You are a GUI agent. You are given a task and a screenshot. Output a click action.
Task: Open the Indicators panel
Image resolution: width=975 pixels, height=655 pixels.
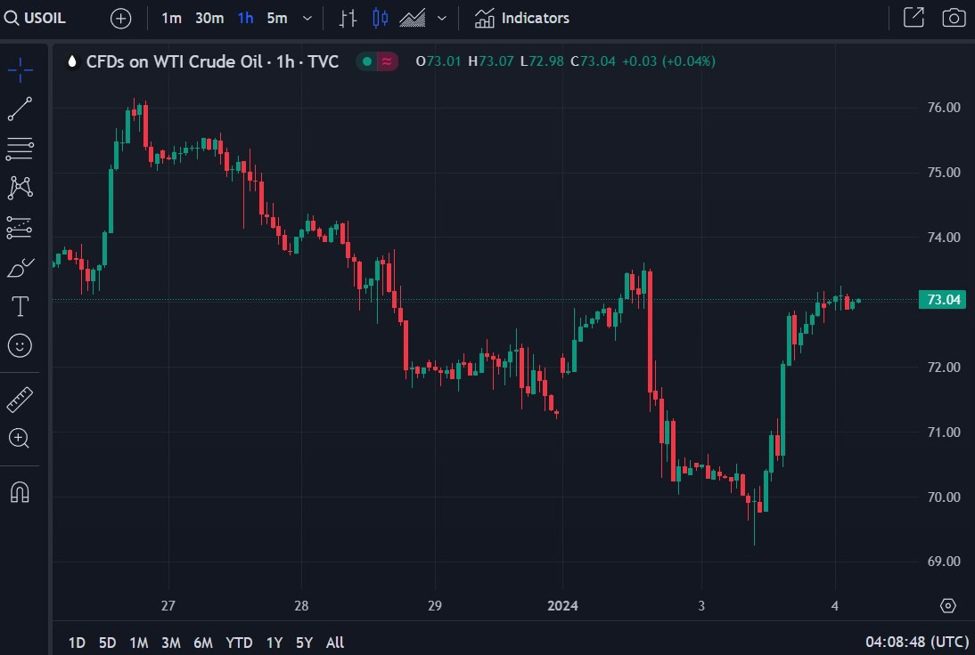[522, 18]
